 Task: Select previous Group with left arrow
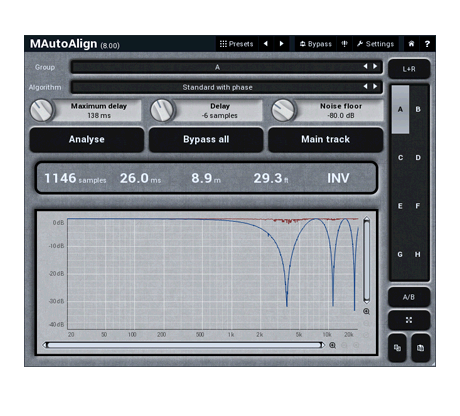[365, 67]
